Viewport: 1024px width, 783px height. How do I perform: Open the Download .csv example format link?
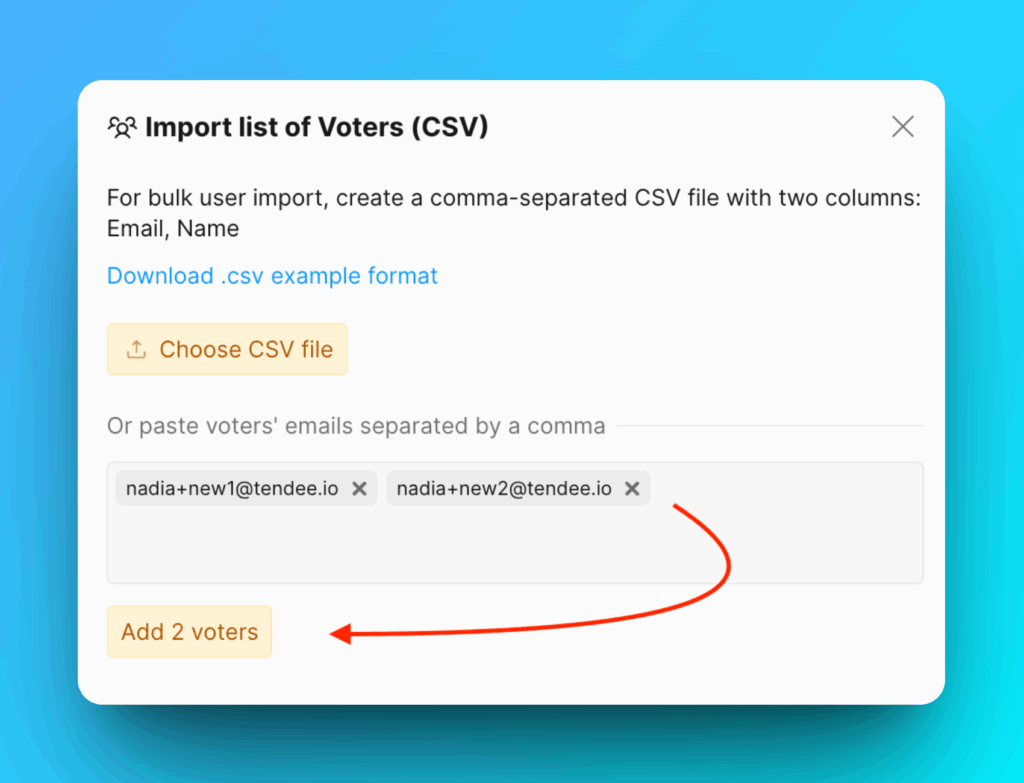[x=272, y=276]
